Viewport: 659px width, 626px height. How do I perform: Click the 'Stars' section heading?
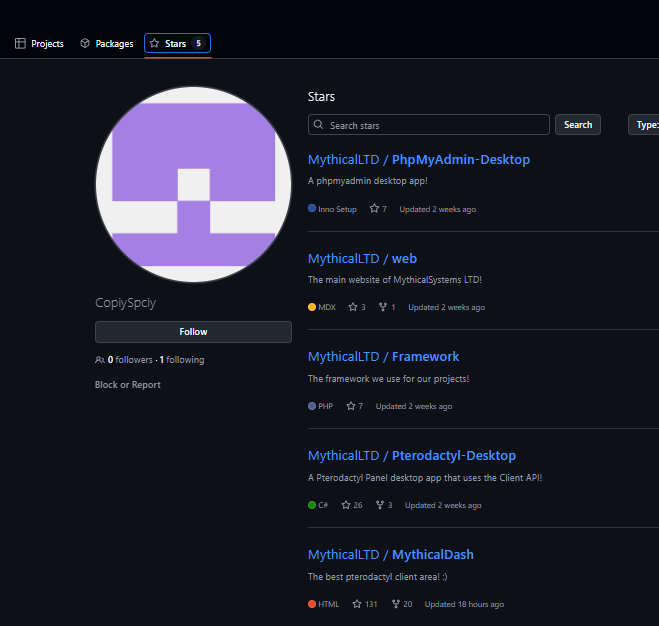(322, 97)
